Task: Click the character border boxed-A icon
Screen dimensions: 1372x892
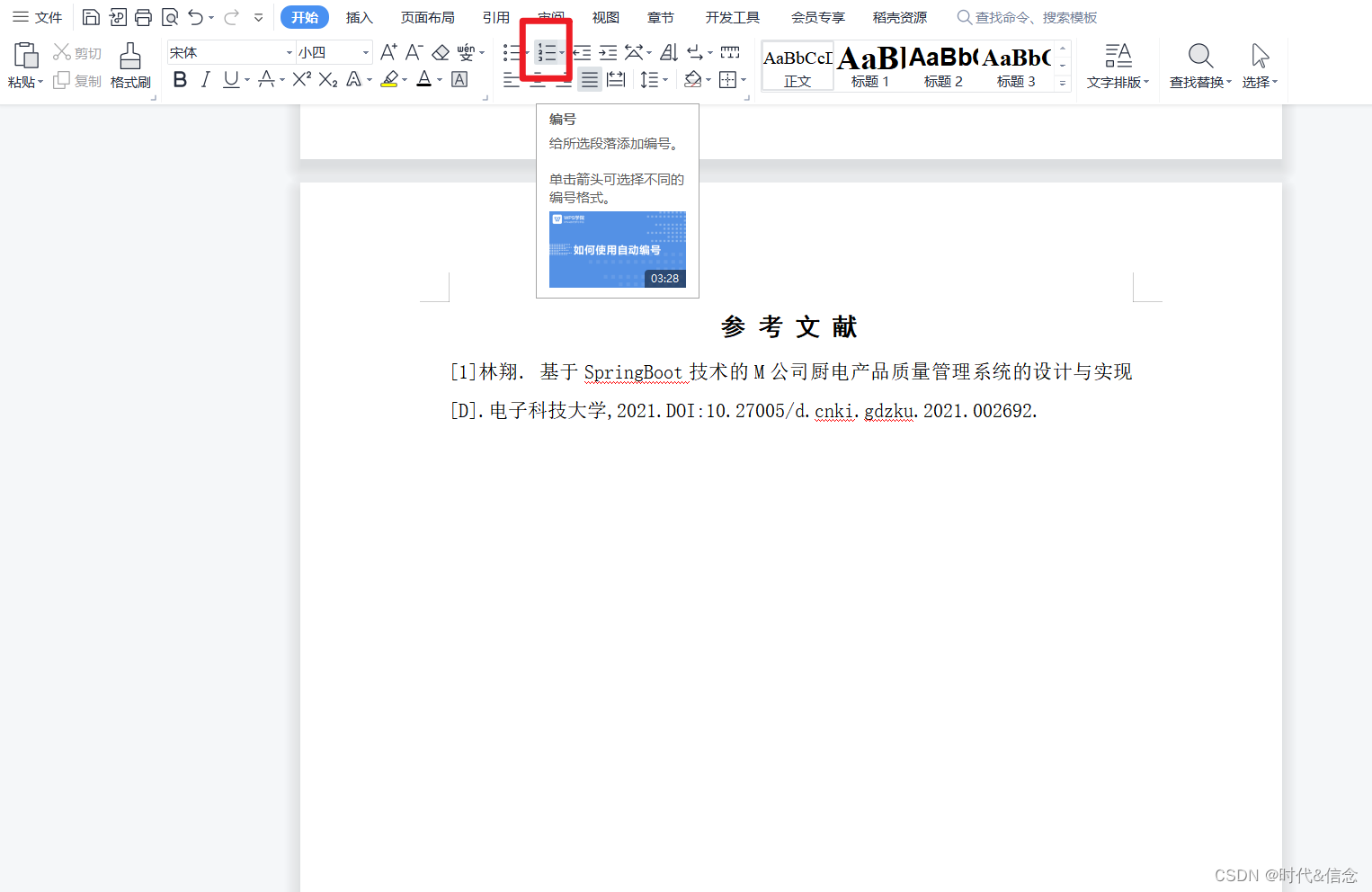Action: (x=459, y=79)
